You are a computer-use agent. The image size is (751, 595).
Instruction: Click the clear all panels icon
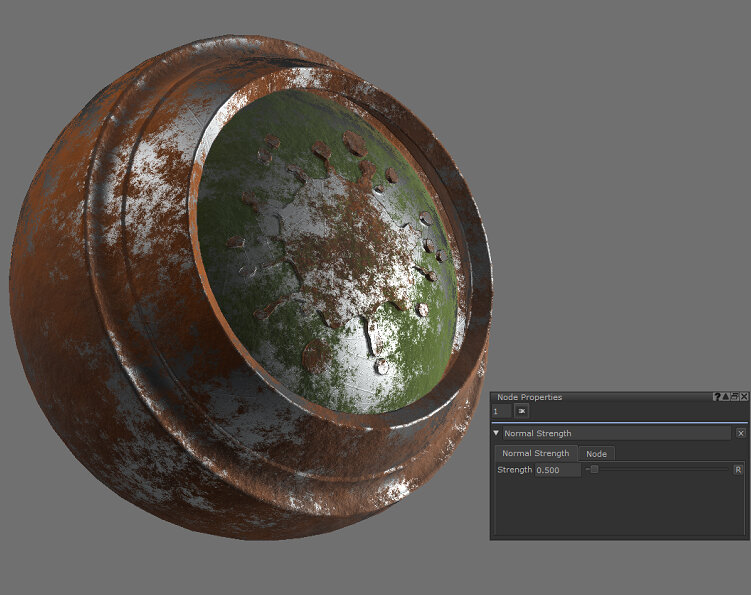[x=521, y=411]
